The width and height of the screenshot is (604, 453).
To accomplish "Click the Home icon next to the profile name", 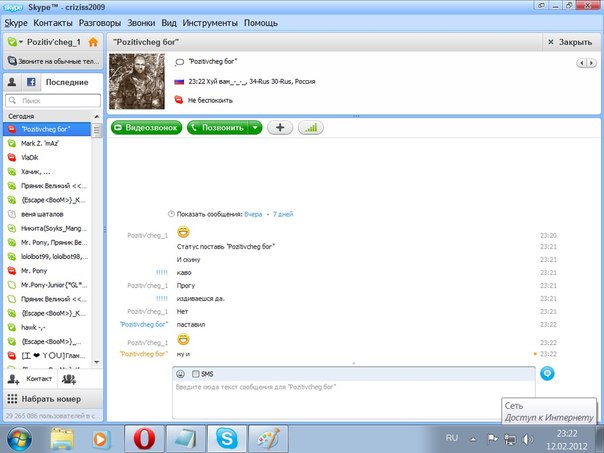I will [x=93, y=43].
